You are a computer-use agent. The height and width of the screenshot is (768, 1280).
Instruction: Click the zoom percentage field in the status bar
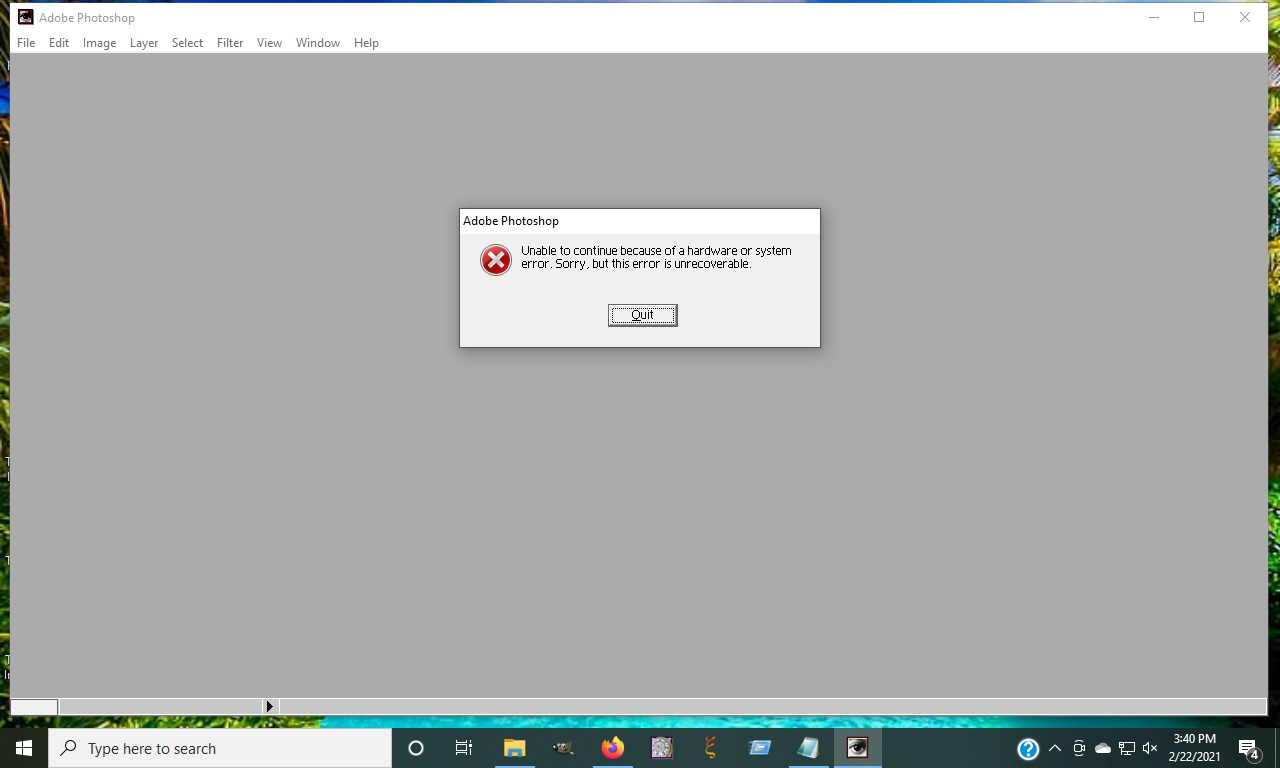(x=34, y=706)
